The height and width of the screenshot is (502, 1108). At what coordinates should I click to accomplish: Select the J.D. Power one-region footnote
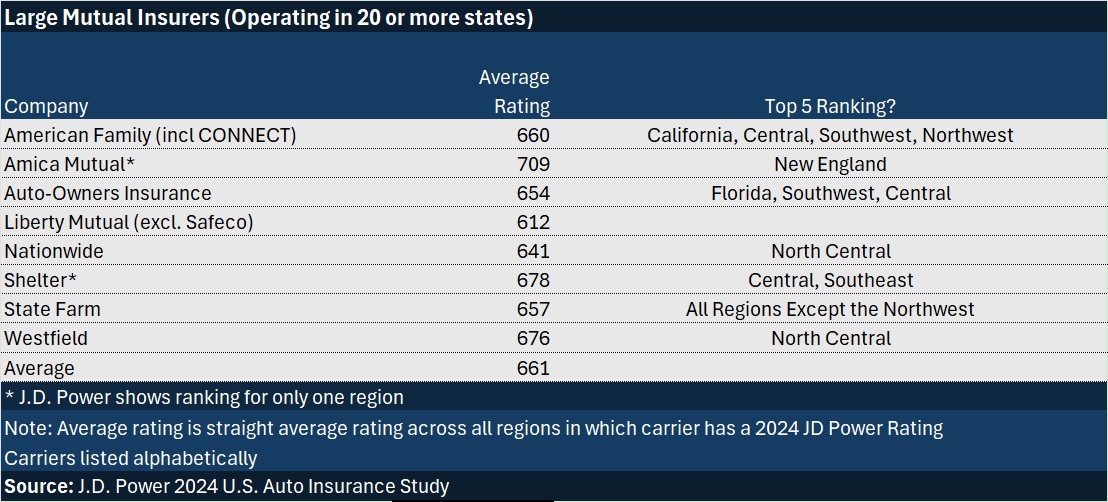pos(204,397)
